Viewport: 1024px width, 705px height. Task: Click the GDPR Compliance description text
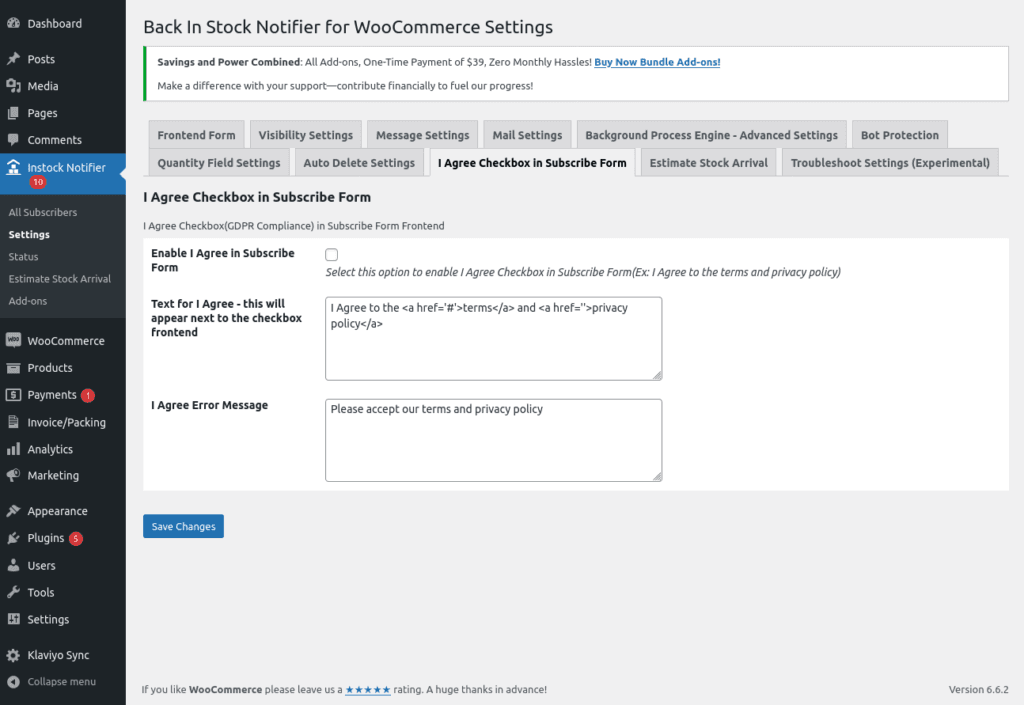click(294, 226)
